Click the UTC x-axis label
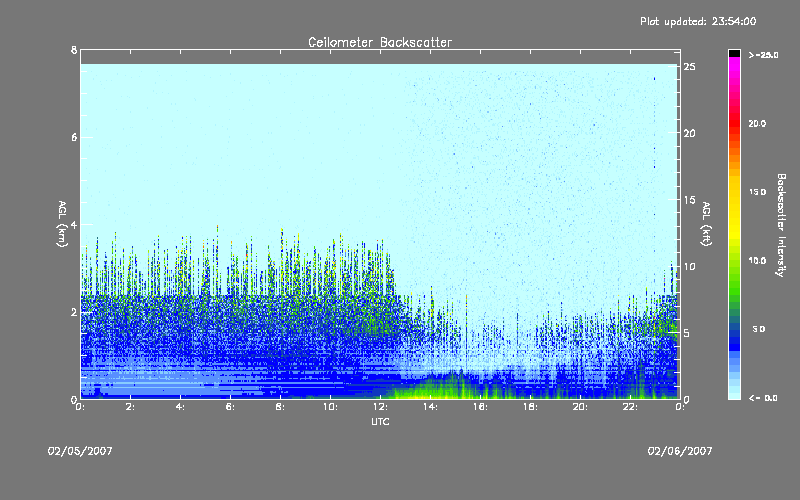The width and height of the screenshot is (800, 500). point(380,421)
